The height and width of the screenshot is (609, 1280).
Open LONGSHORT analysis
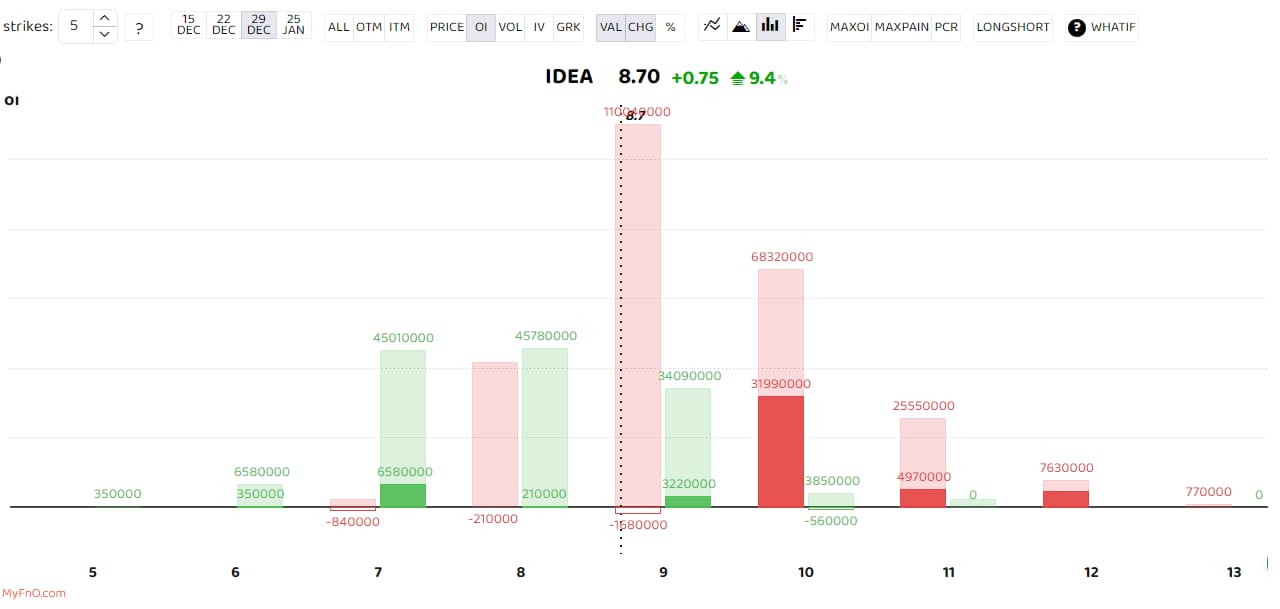coord(1013,27)
